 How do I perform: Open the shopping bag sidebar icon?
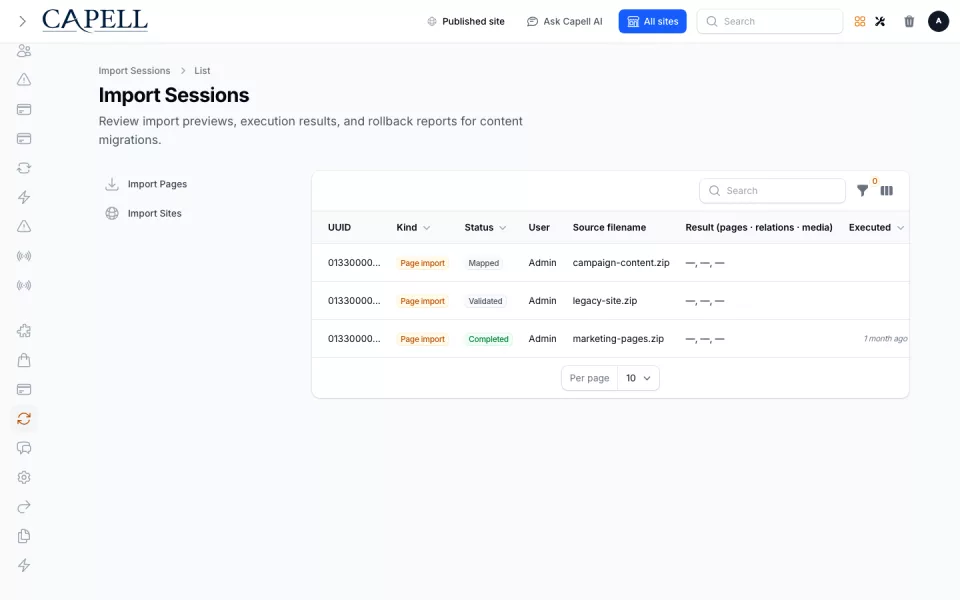click(24, 360)
